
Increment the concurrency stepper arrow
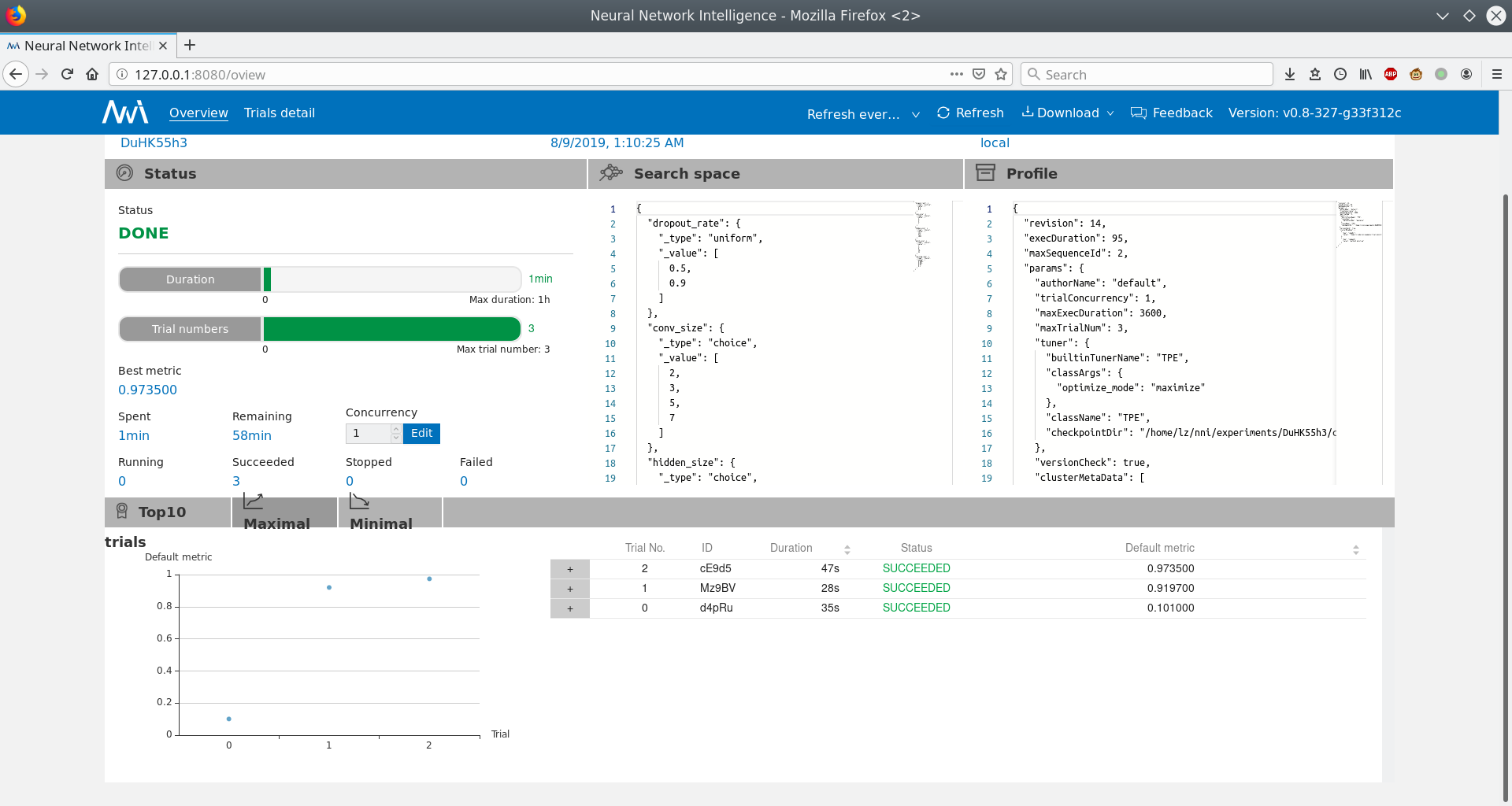396,429
